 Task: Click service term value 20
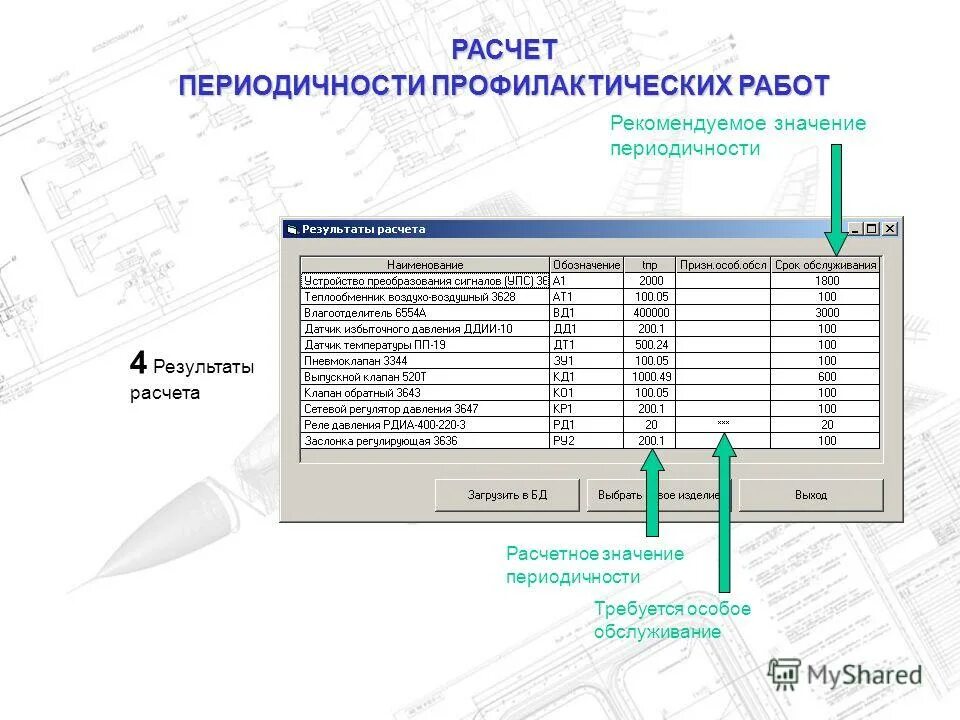pos(825,424)
